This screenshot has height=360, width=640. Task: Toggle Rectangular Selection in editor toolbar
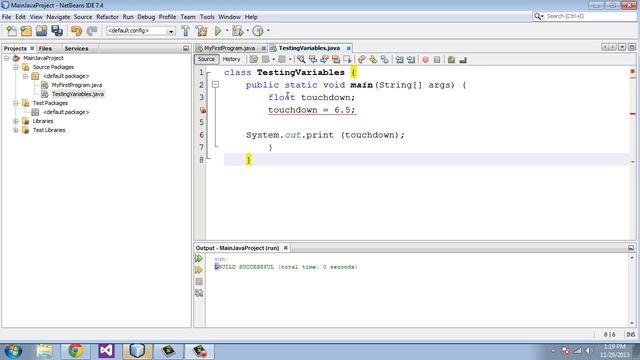[x=347, y=60]
